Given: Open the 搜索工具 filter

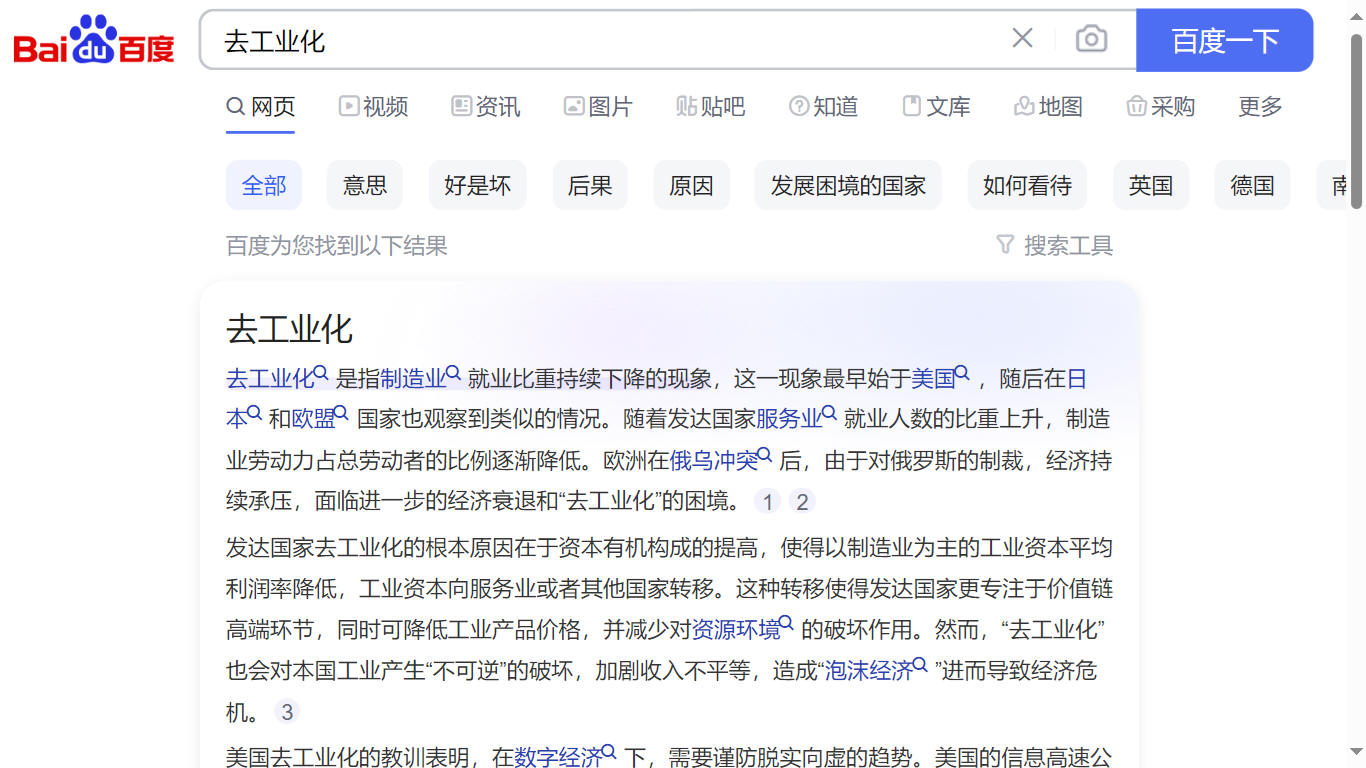Looking at the screenshot, I should (x=1055, y=245).
